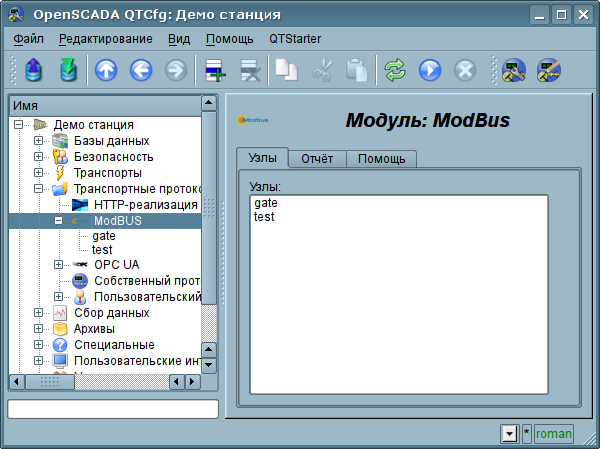Click the cut item scissors icon
600x449 pixels.
point(322,70)
